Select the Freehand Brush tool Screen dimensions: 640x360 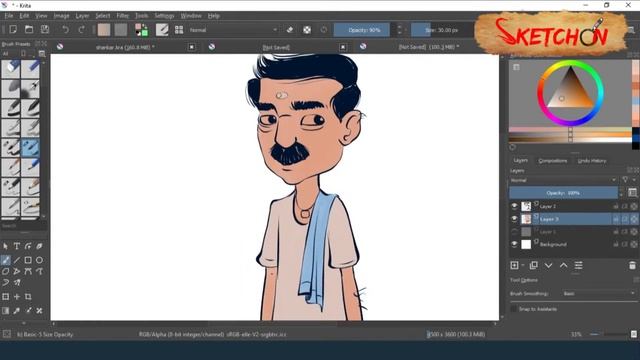5,260
